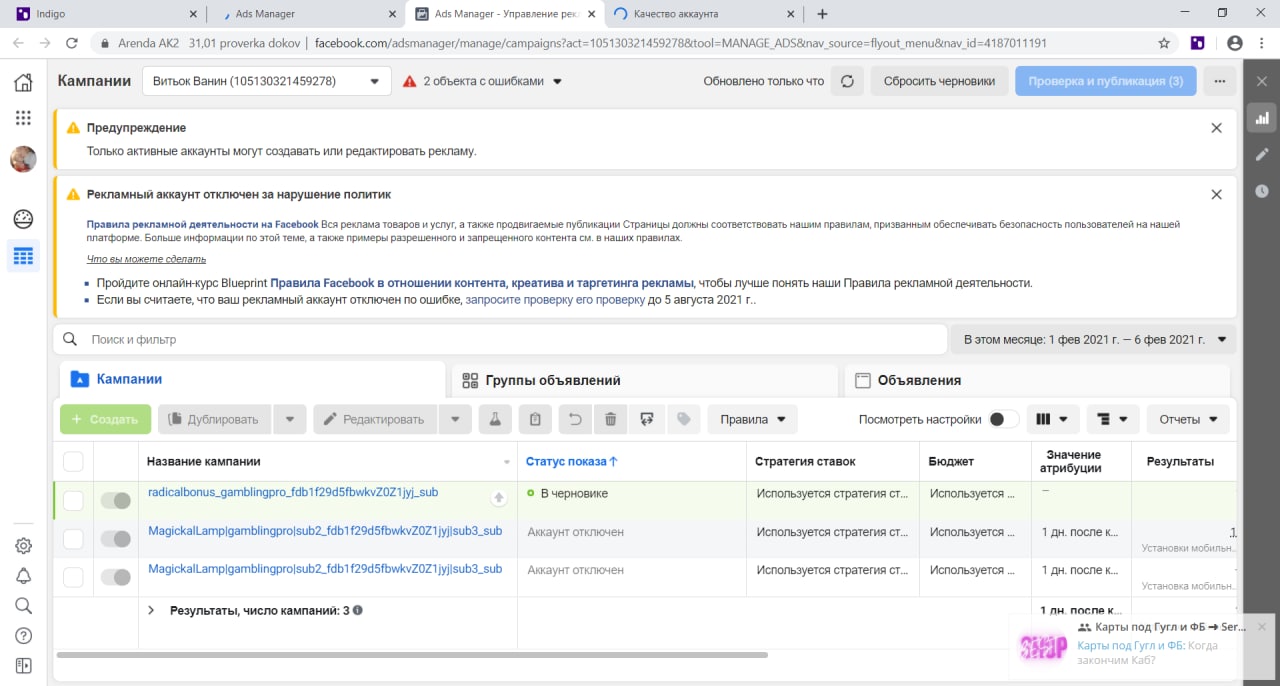
Task: Click the tag label icon in toolbar
Action: point(683,419)
